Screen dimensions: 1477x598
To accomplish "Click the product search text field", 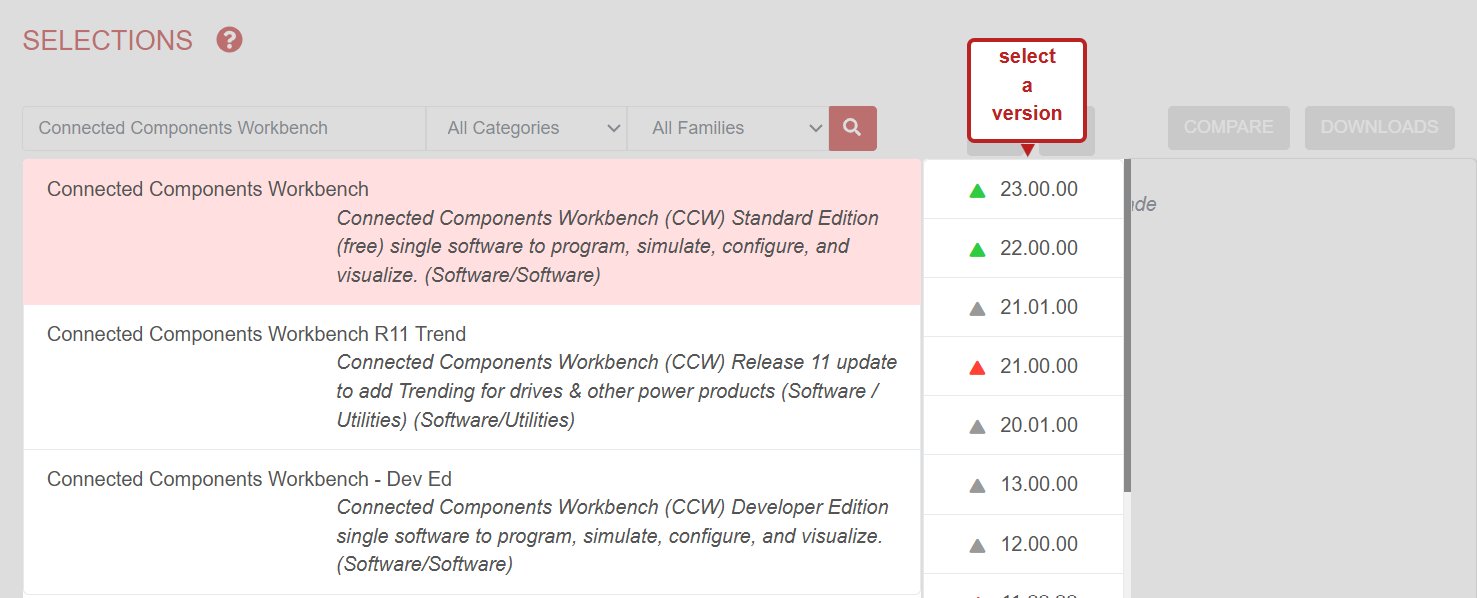I will [224, 128].
